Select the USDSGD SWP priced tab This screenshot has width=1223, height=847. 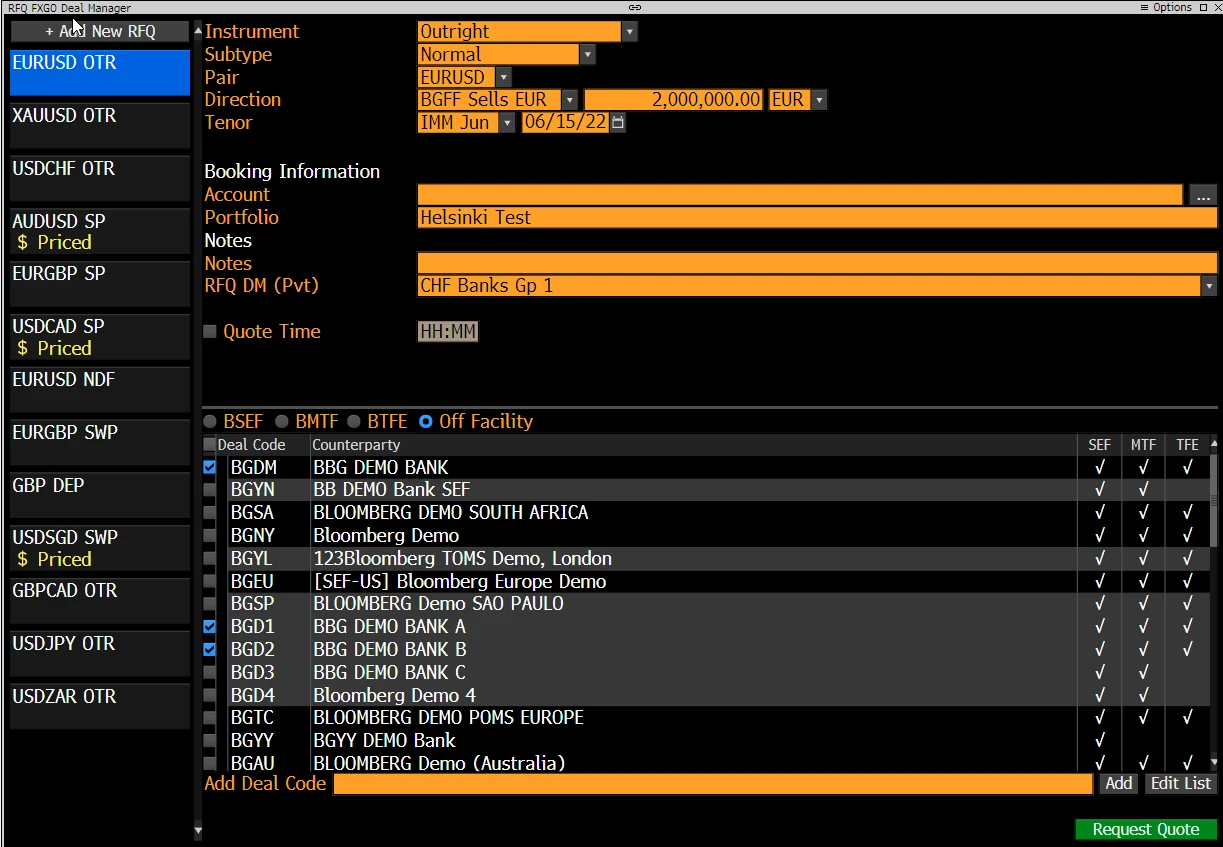(x=99, y=548)
